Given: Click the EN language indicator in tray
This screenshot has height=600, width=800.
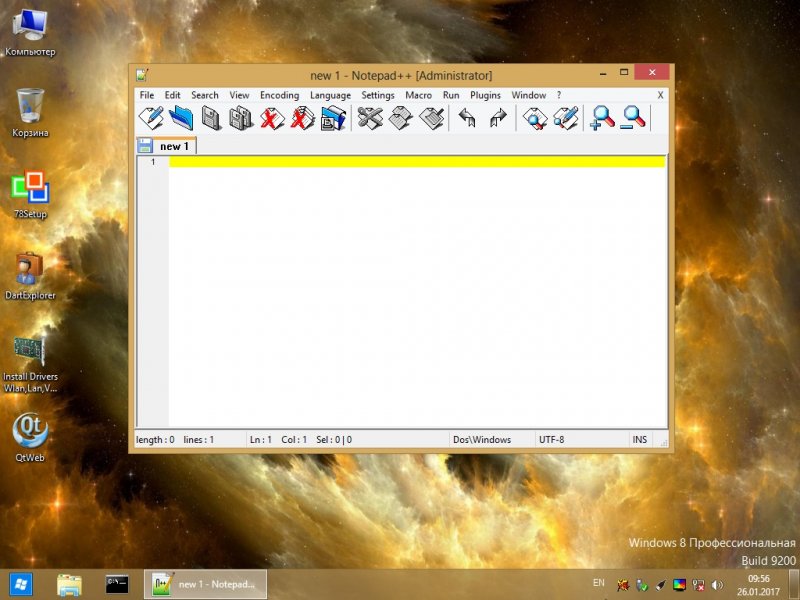Looking at the screenshot, I should coord(599,583).
